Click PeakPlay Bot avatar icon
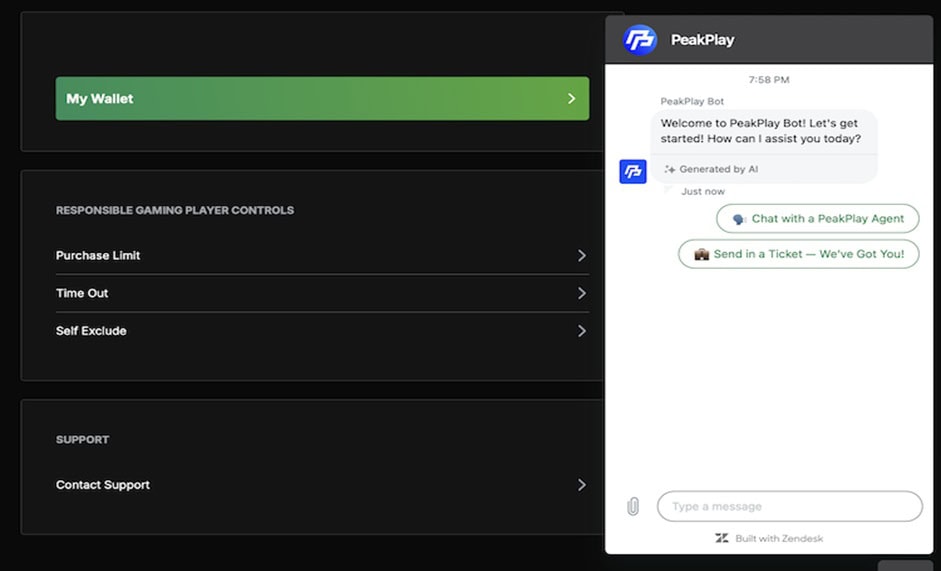The width and height of the screenshot is (941, 571). [633, 171]
